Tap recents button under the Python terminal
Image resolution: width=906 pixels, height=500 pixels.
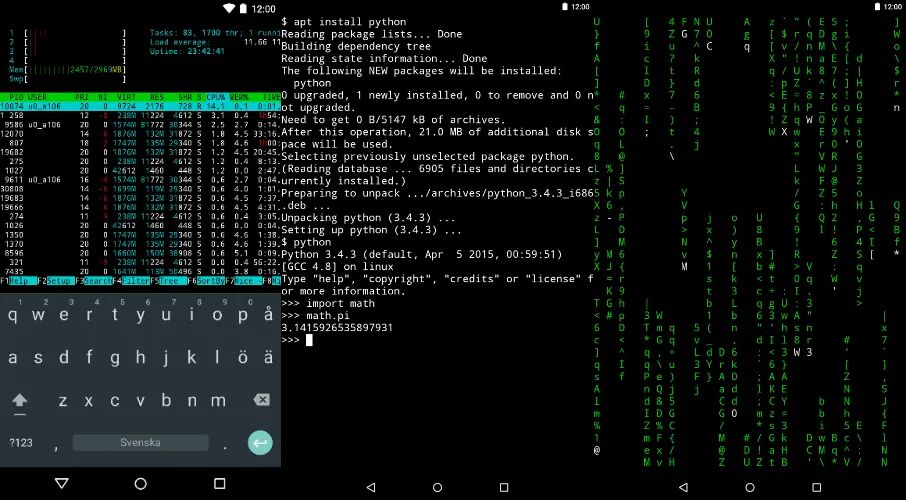504,488
